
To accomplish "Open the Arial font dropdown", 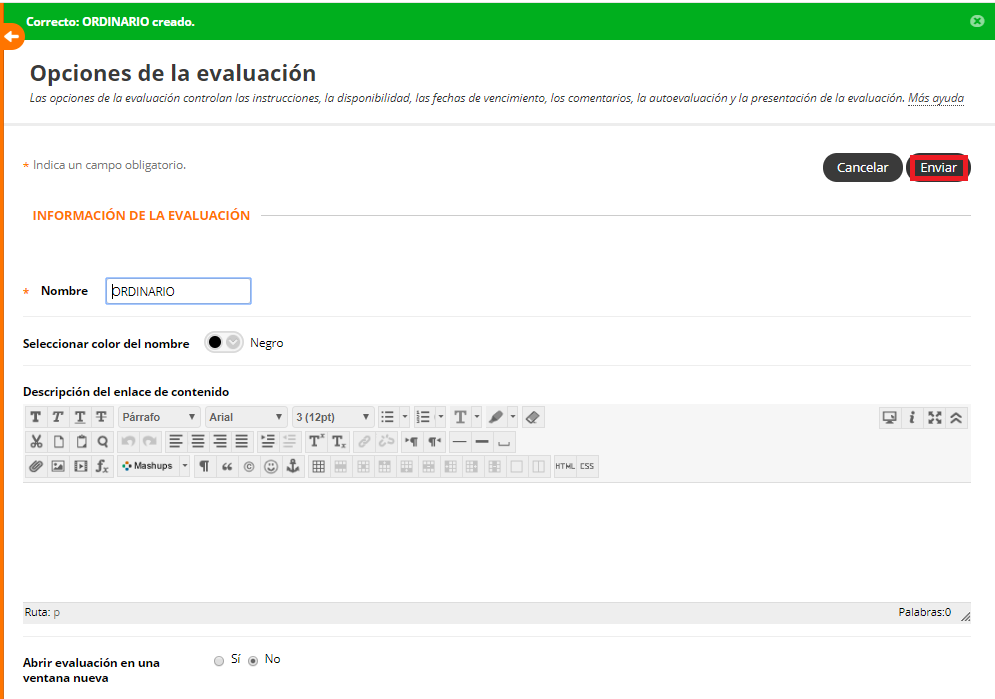I will tap(247, 417).
